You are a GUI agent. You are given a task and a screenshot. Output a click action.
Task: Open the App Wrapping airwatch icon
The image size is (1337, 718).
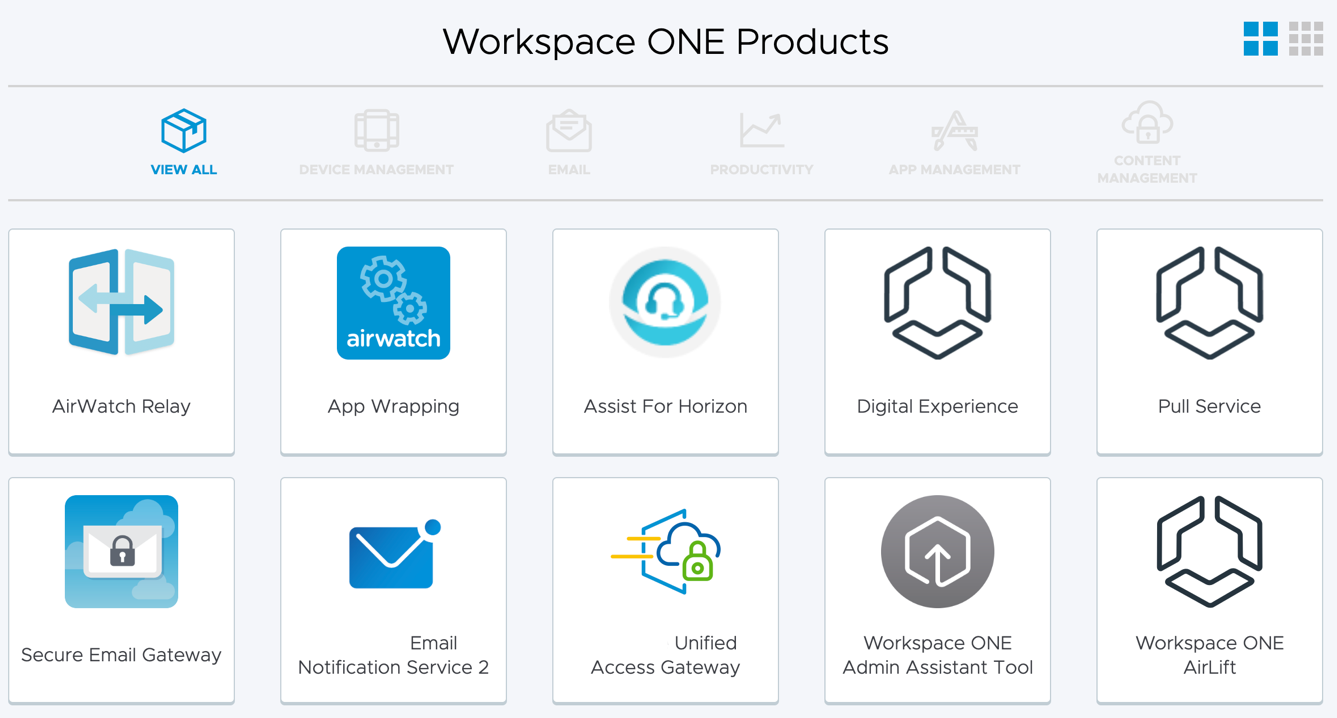click(x=393, y=303)
